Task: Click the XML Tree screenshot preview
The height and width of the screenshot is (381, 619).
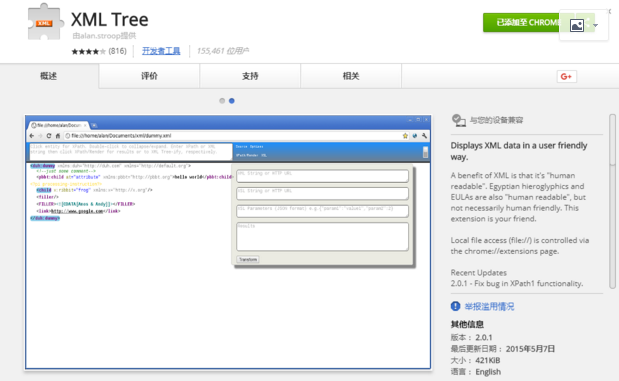Action: coord(228,242)
